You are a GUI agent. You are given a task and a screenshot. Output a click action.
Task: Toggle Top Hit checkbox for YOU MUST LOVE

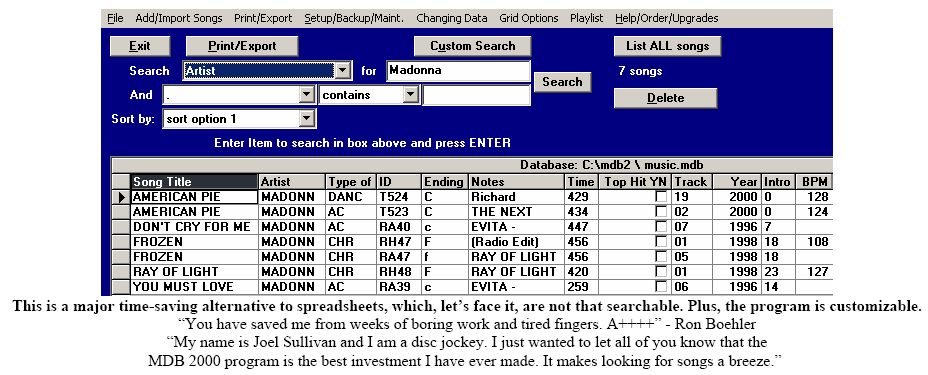coord(660,287)
